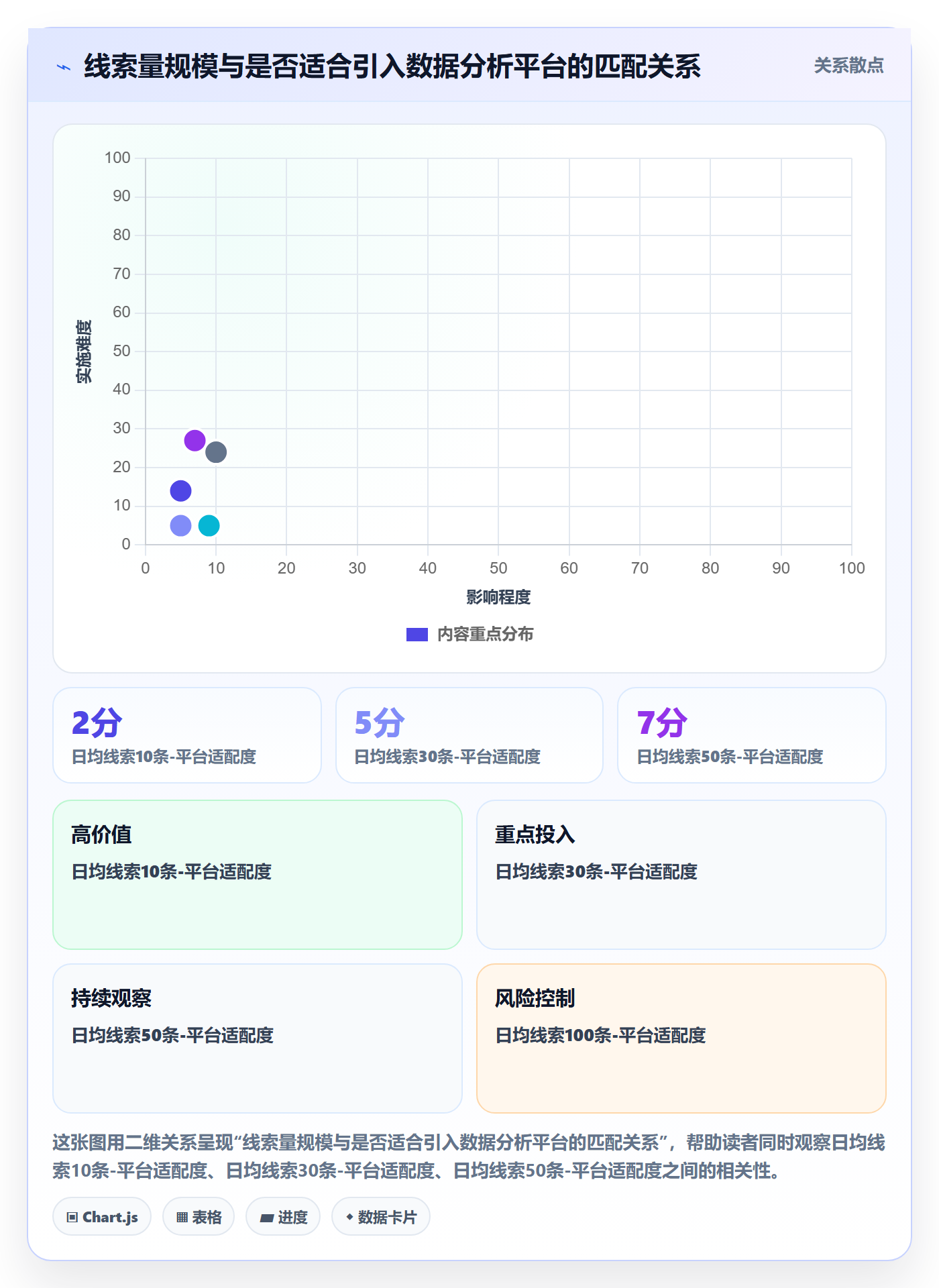Open the 5分 日均线索30条 score card
The height and width of the screenshot is (1288, 939).
click(469, 735)
